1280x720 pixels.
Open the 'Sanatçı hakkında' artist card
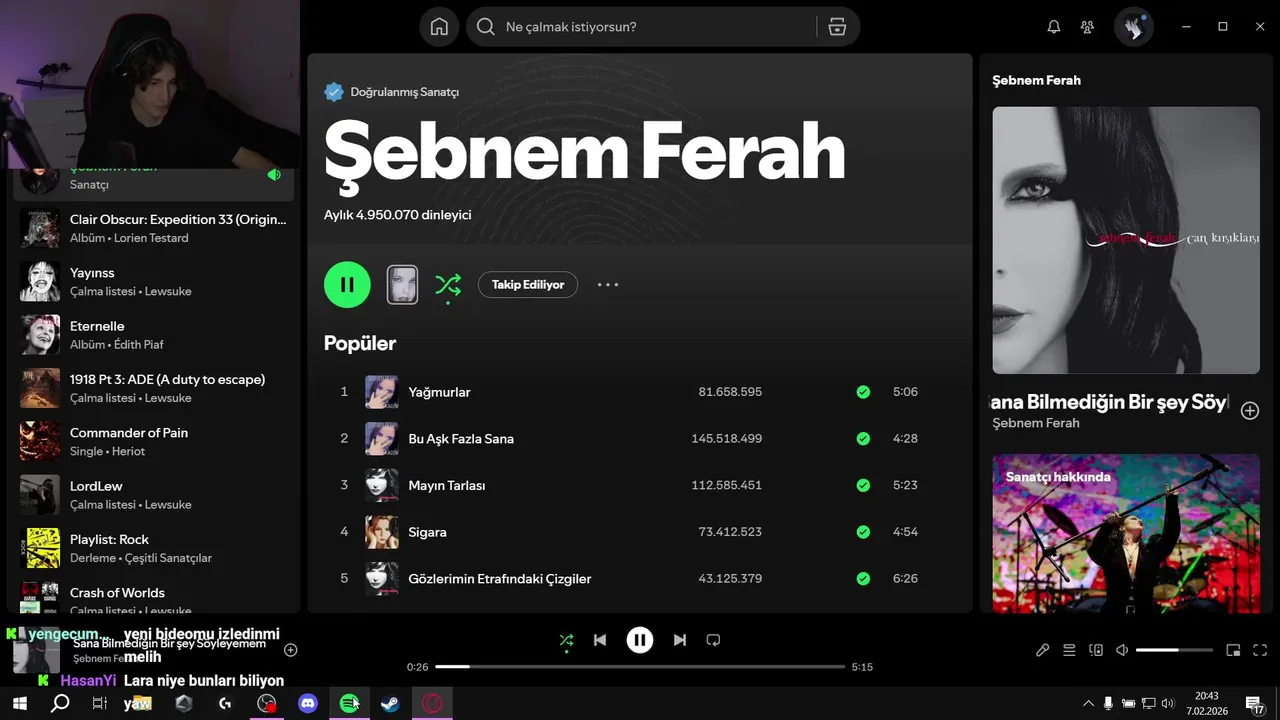tap(1126, 533)
